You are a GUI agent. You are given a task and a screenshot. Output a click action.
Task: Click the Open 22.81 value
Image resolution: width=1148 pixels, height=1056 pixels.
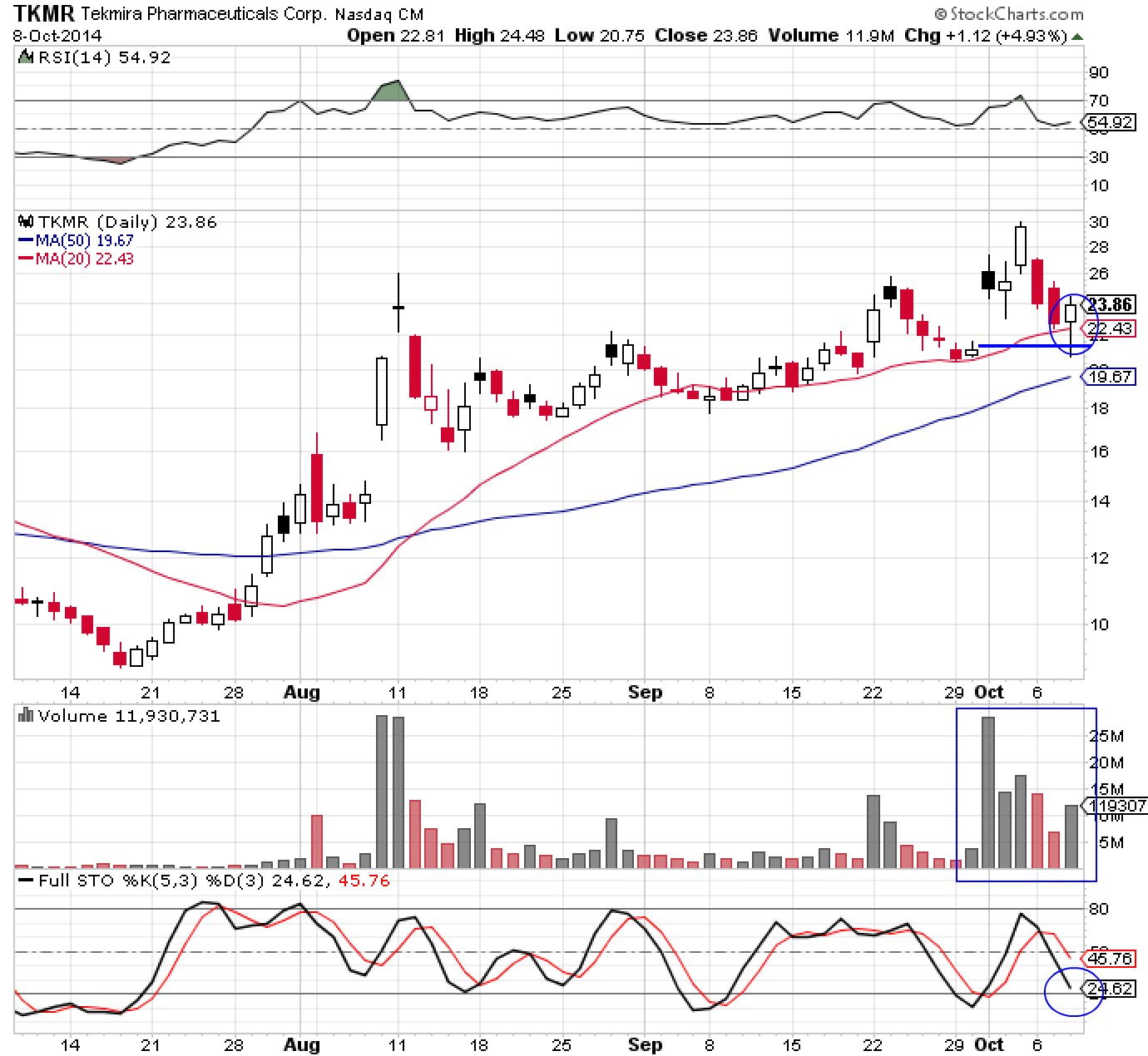(x=398, y=36)
